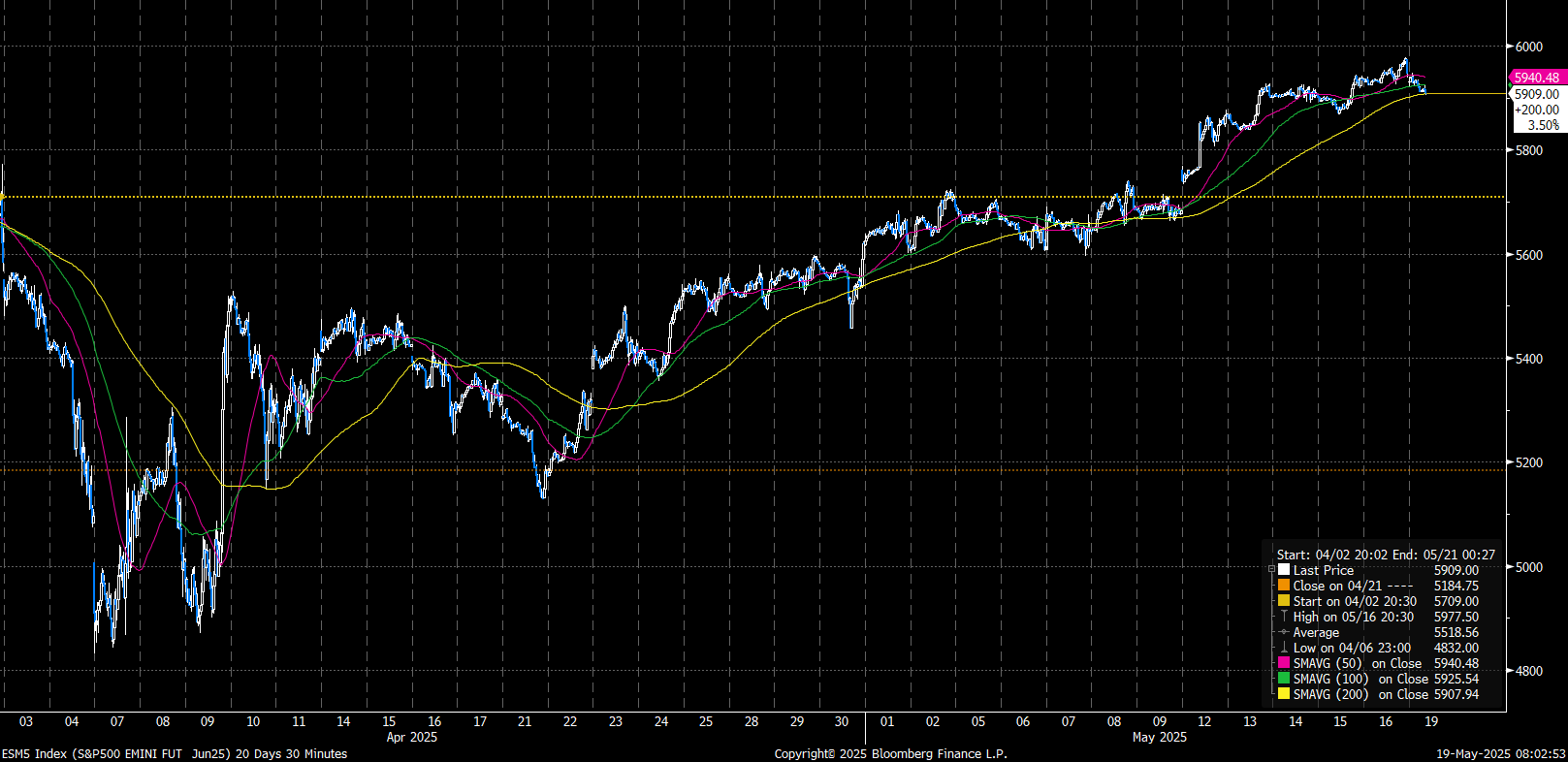Click the 5000 arrow marker on price axis
Image resolution: width=1568 pixels, height=762 pixels.
[1510, 567]
